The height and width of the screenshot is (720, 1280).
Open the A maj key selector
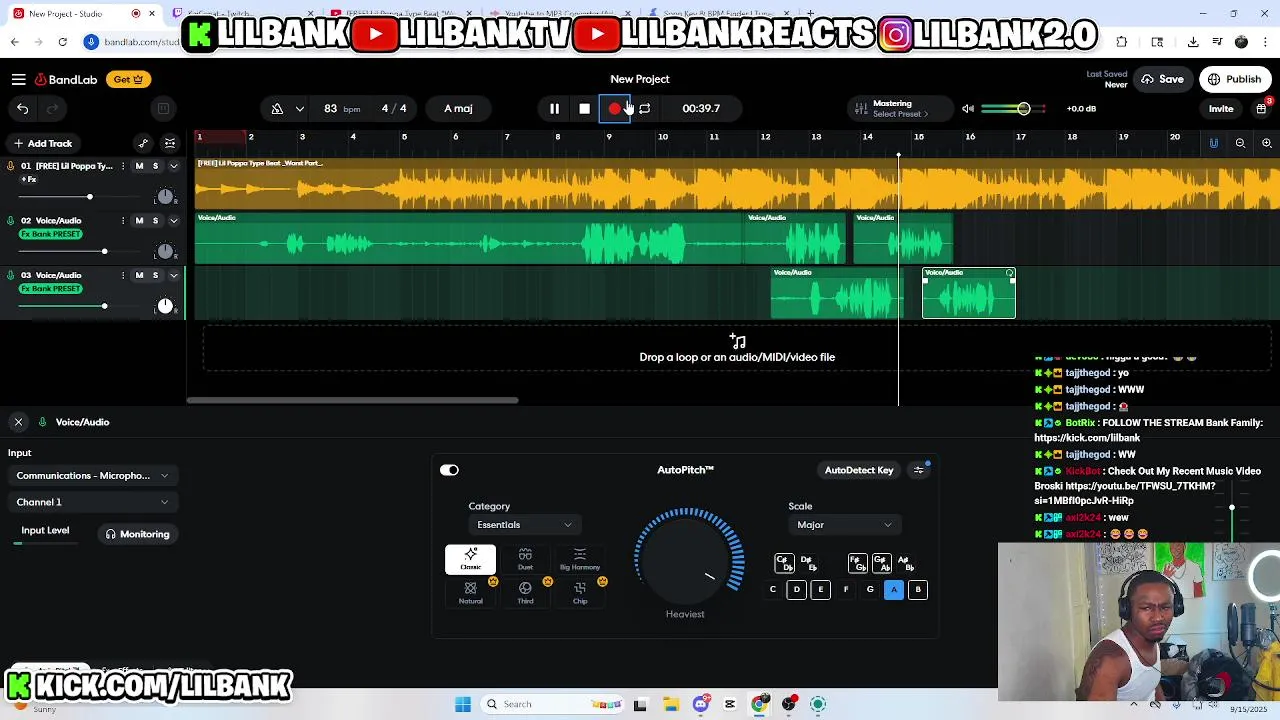click(458, 108)
